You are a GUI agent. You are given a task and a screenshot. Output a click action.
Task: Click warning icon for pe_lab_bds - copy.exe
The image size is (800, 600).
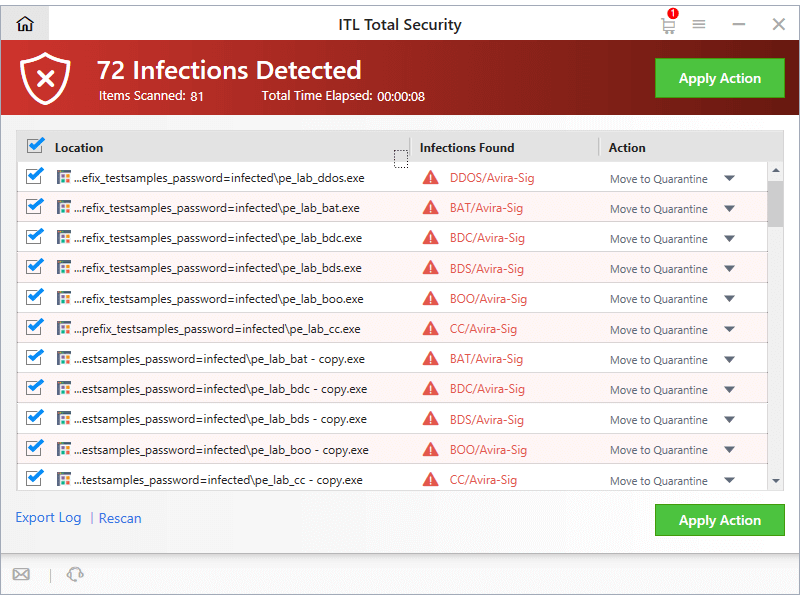431,419
